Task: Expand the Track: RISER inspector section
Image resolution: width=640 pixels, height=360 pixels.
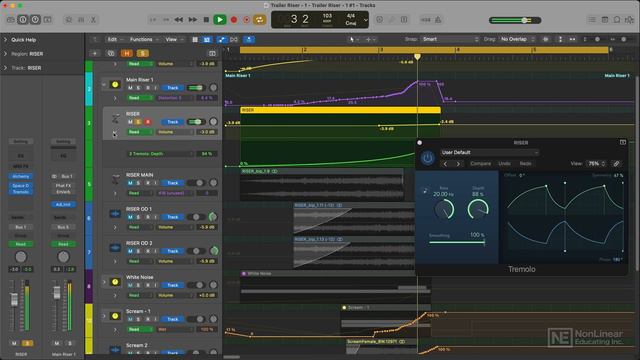Action: (x=5, y=68)
